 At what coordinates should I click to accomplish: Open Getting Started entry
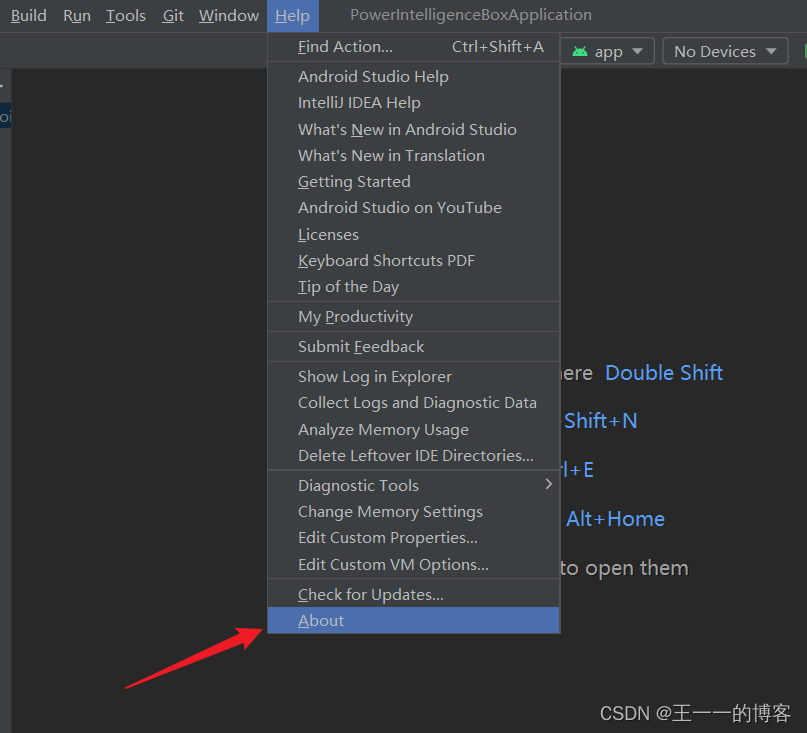coord(413,182)
